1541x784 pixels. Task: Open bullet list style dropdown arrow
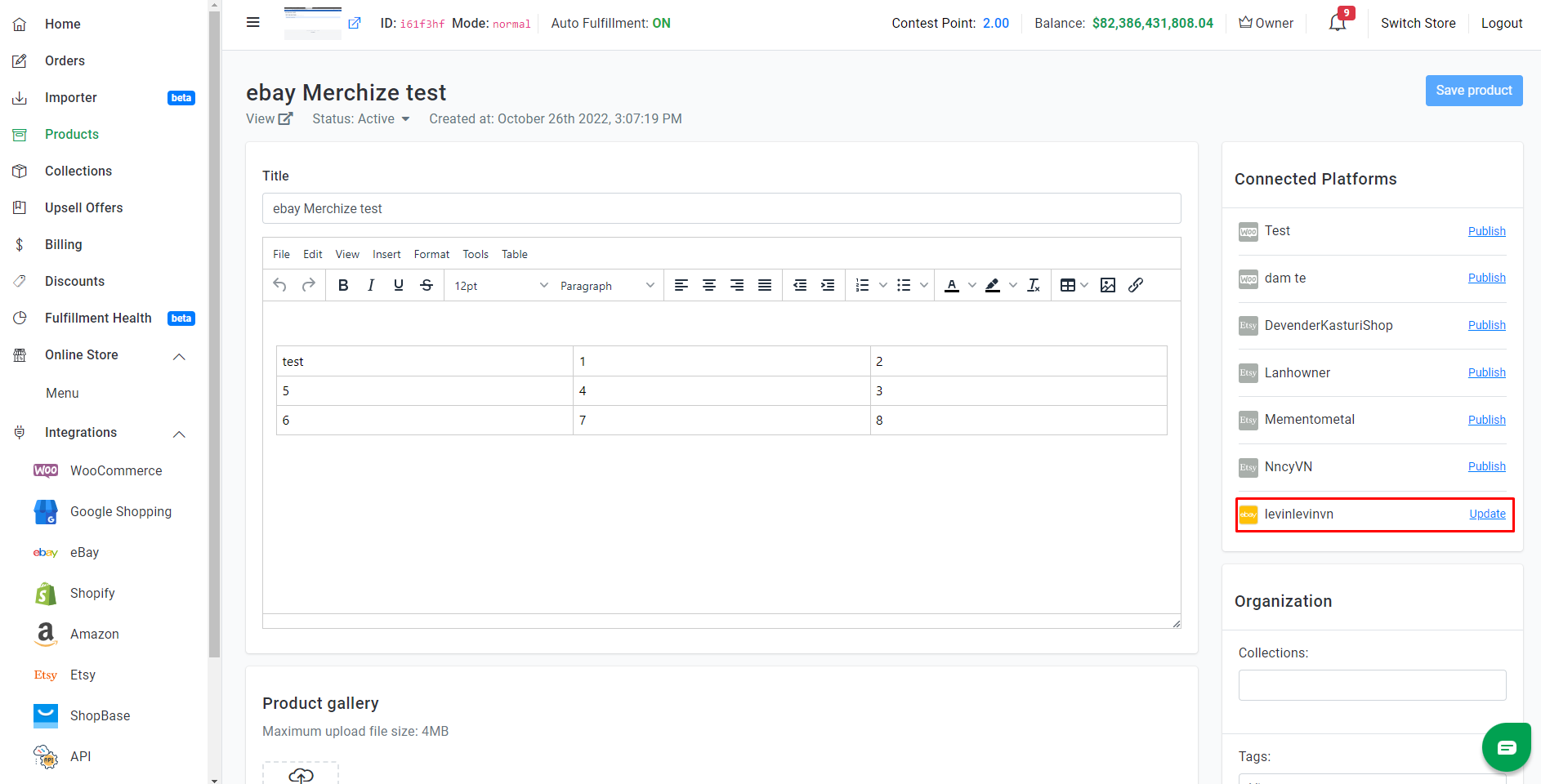tap(924, 285)
